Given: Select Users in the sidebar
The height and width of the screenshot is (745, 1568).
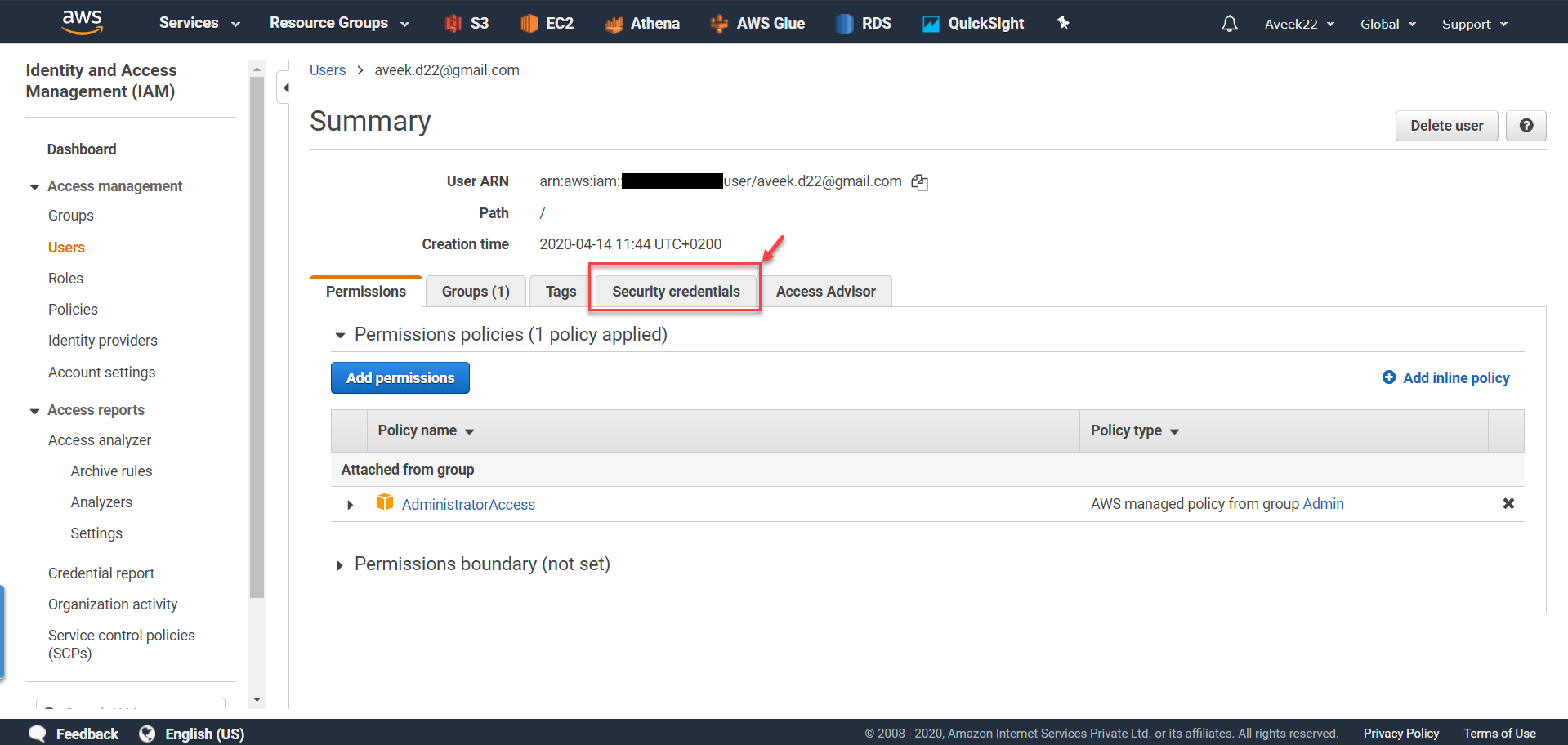Looking at the screenshot, I should (66, 248).
